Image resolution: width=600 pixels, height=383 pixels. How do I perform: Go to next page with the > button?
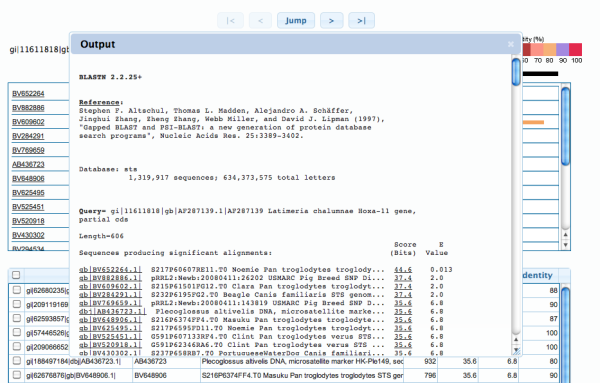click(x=331, y=21)
